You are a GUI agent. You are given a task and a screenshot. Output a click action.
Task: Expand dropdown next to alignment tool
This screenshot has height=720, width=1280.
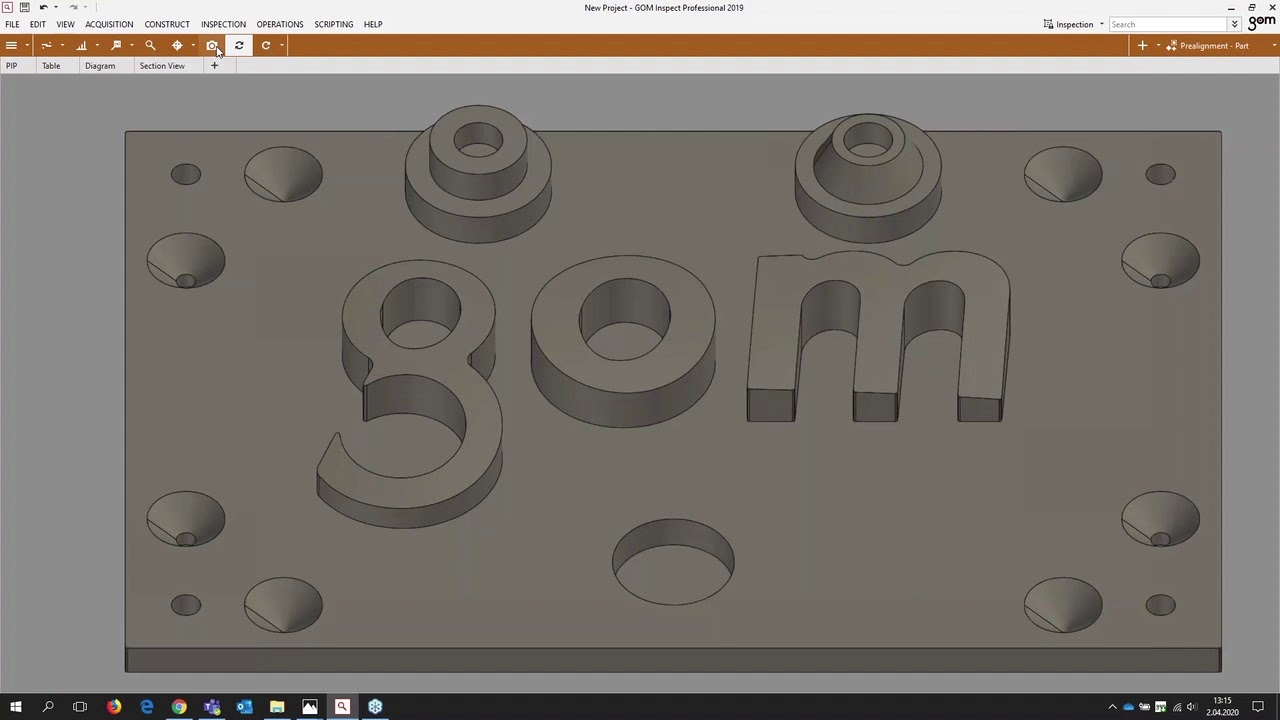click(x=62, y=45)
